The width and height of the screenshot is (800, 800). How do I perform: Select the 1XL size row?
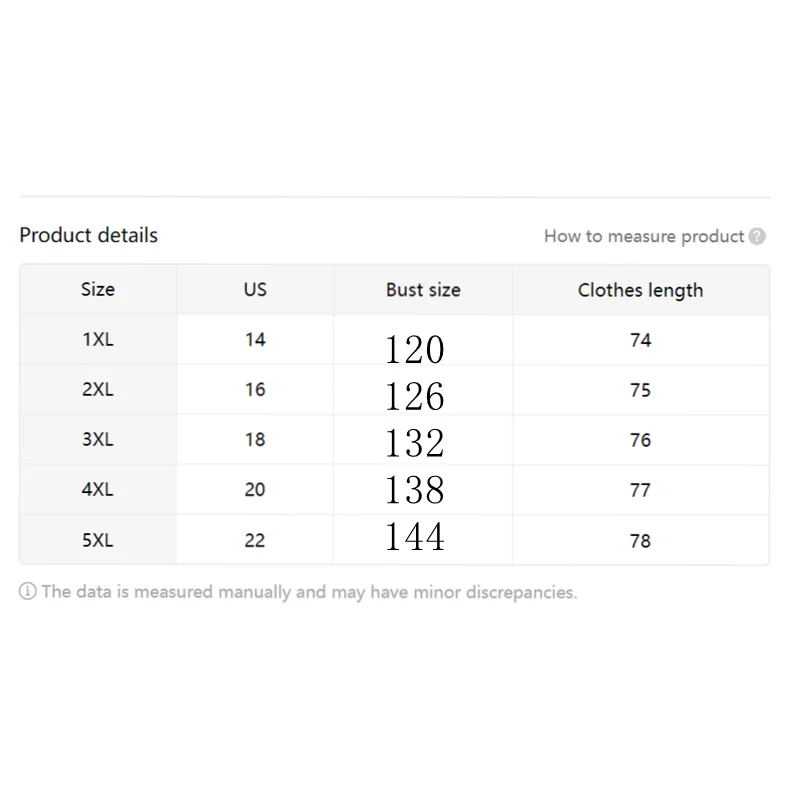[98, 339]
